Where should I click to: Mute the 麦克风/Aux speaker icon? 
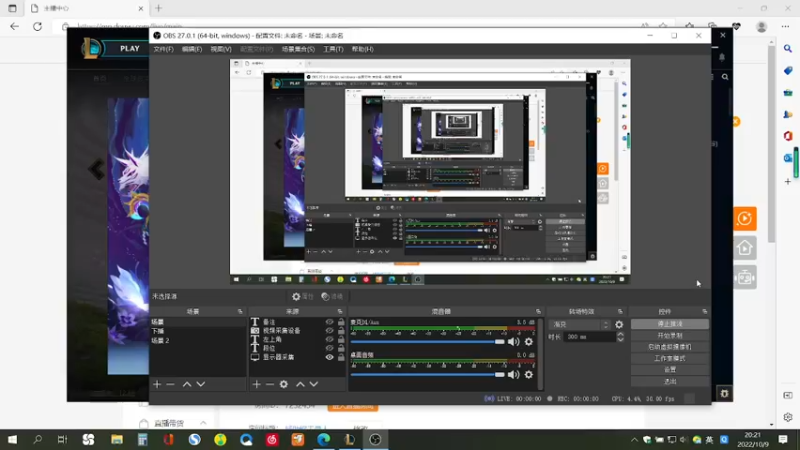(514, 342)
